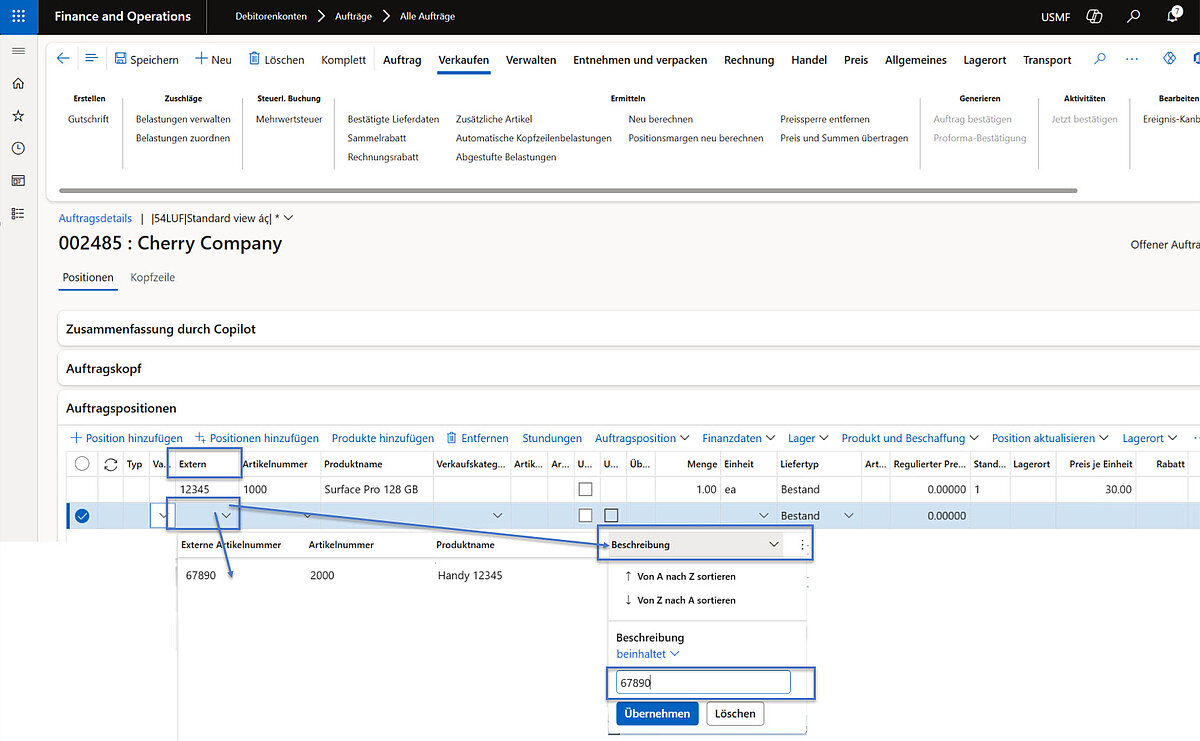Toggle the select-all circle in grid header

[82, 464]
